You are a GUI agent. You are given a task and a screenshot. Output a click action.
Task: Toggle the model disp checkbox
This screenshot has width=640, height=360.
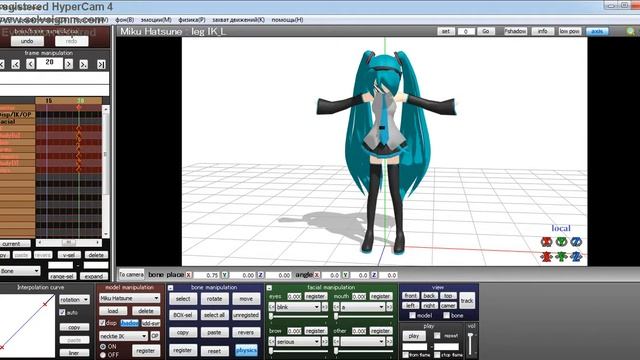(102, 323)
